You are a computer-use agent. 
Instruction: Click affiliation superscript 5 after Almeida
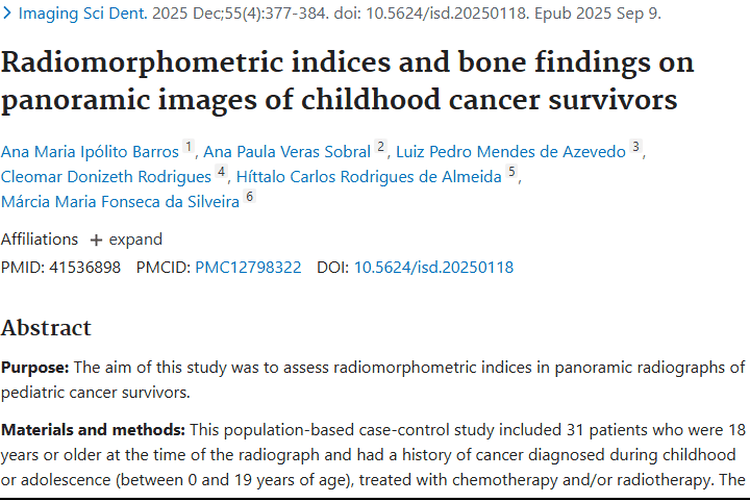512,172
